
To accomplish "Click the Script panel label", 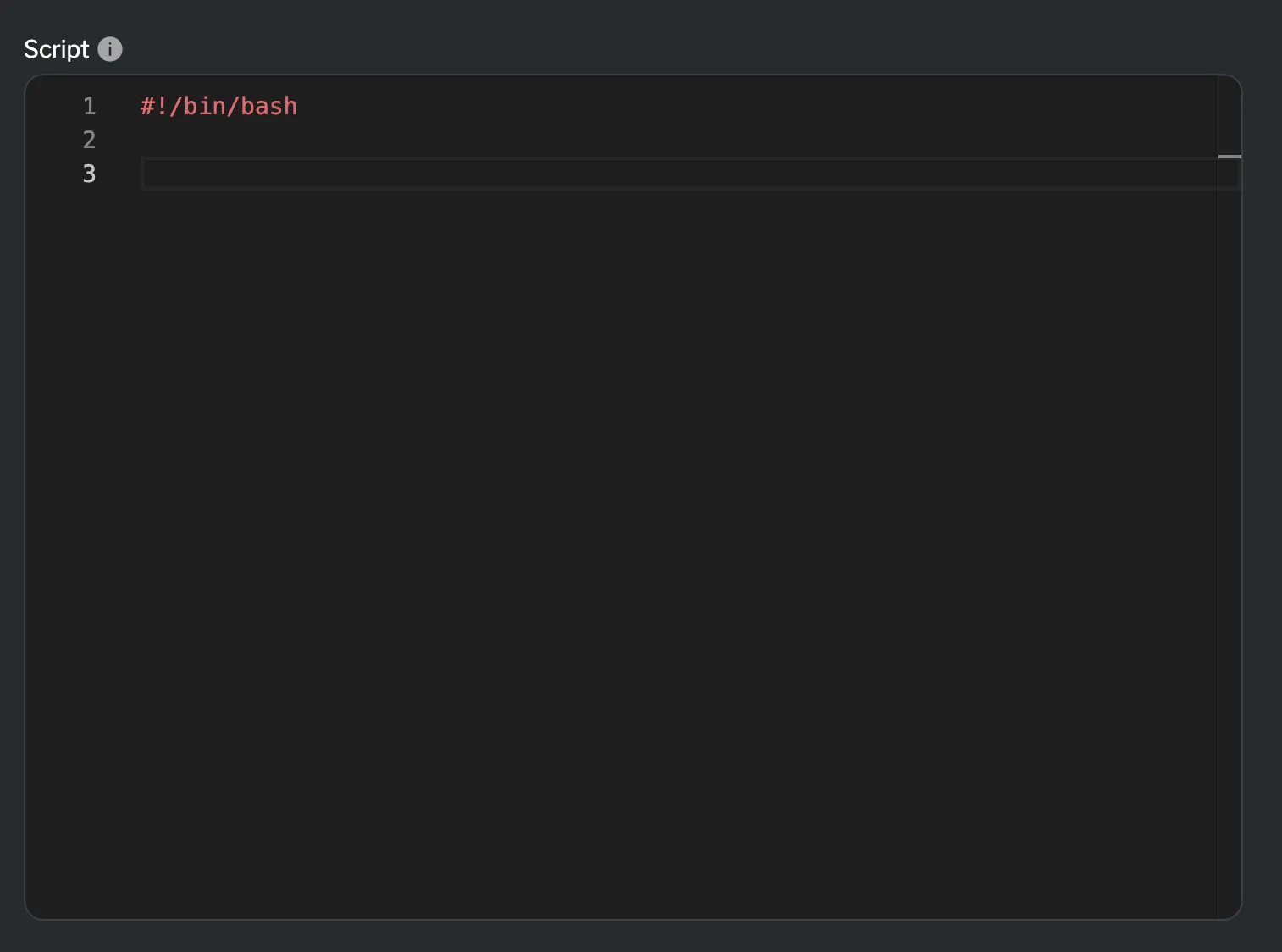I will click(x=56, y=49).
